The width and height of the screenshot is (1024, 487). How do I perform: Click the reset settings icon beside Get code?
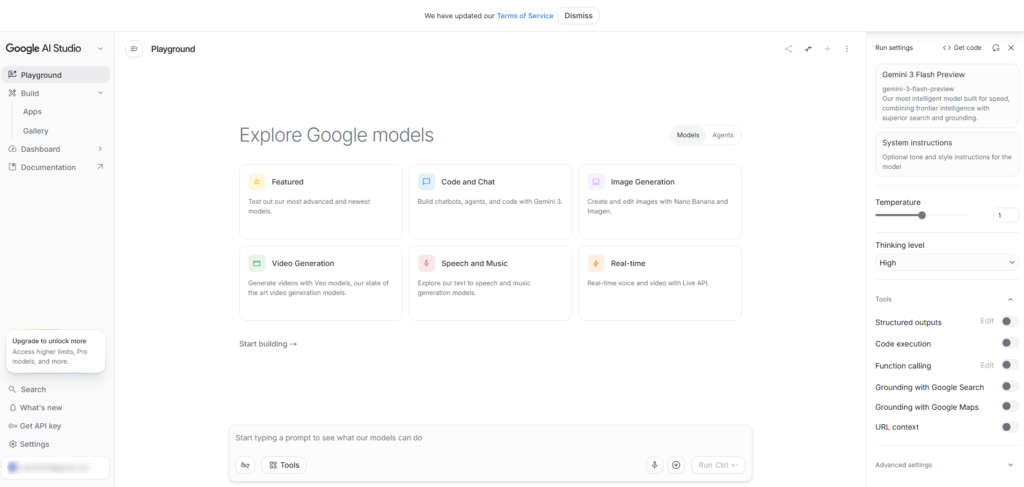(x=995, y=48)
